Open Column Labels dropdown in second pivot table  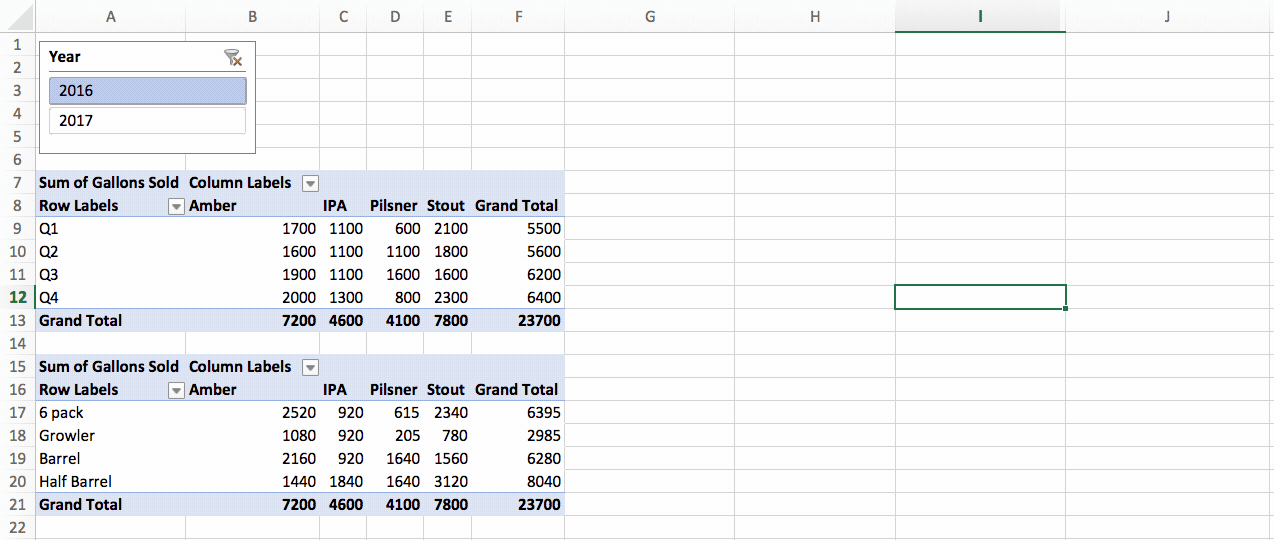click(x=310, y=367)
